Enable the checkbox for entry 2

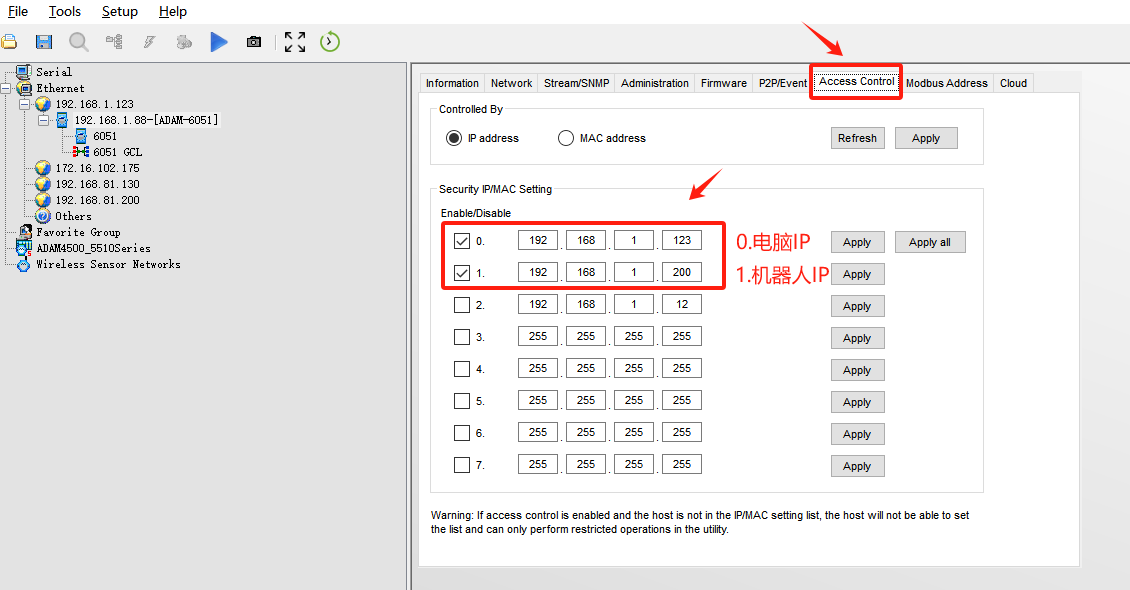pyautogui.click(x=462, y=305)
